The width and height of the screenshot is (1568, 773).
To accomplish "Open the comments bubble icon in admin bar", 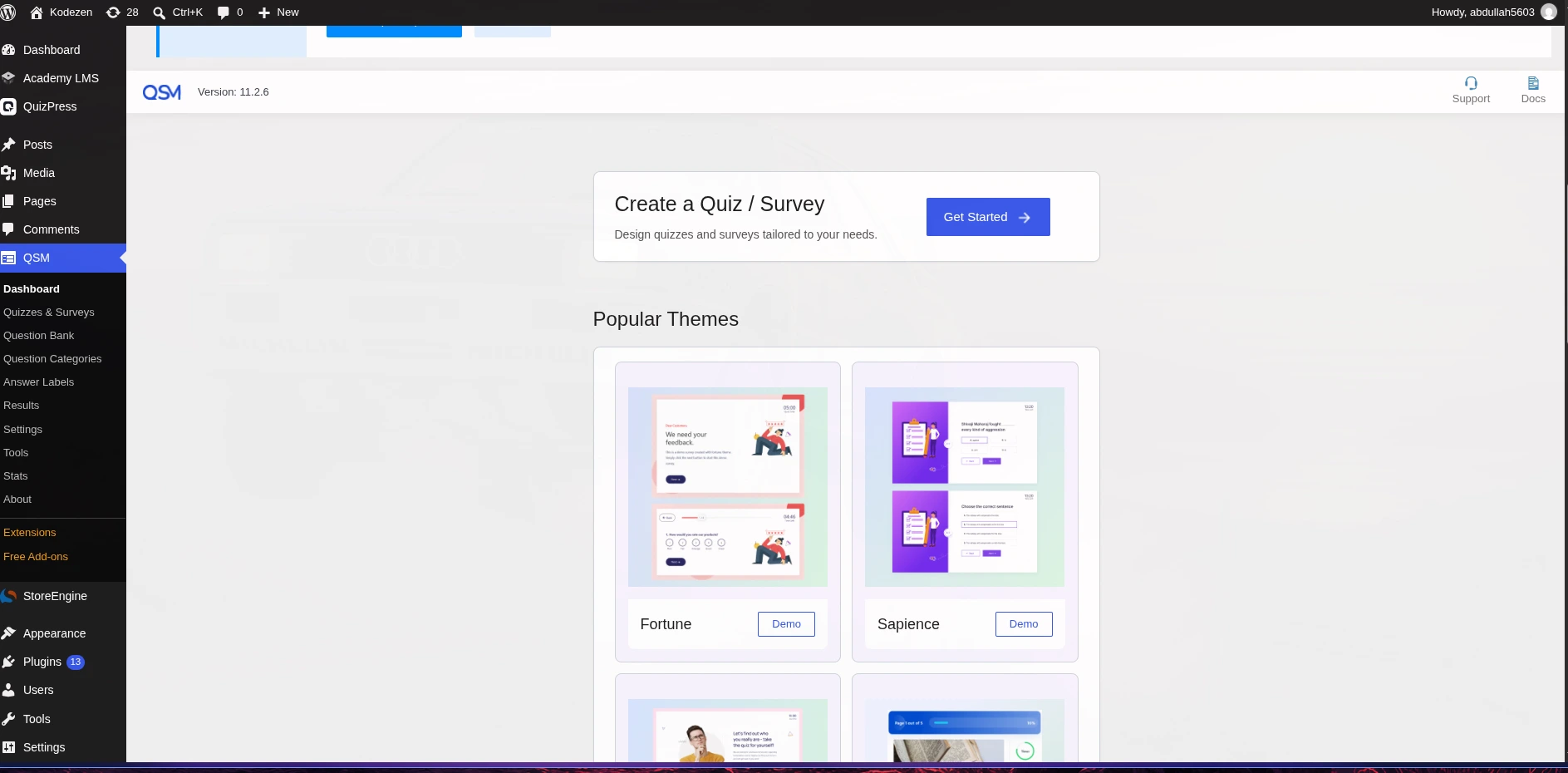I will point(223,12).
